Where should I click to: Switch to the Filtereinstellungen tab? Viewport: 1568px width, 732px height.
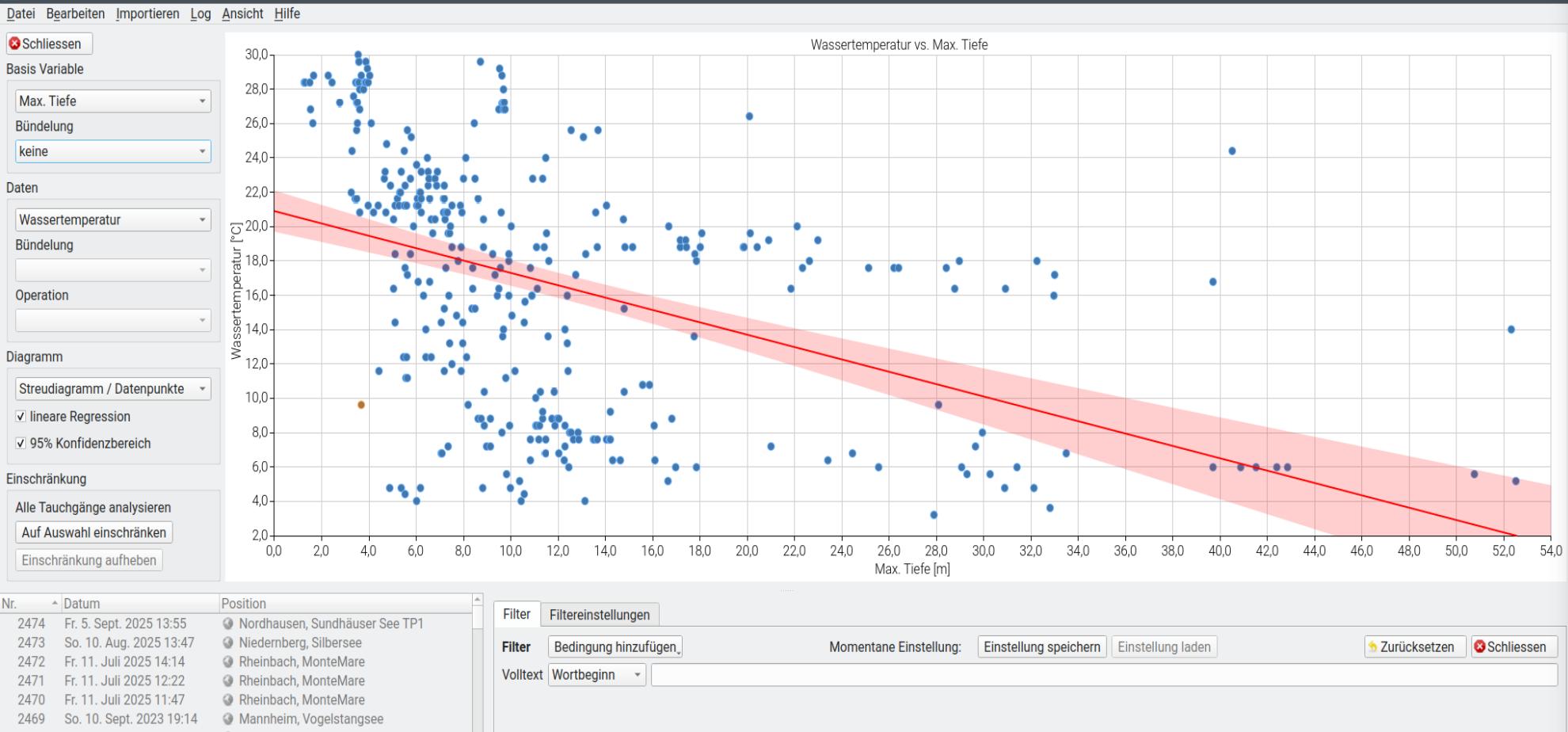(599, 614)
